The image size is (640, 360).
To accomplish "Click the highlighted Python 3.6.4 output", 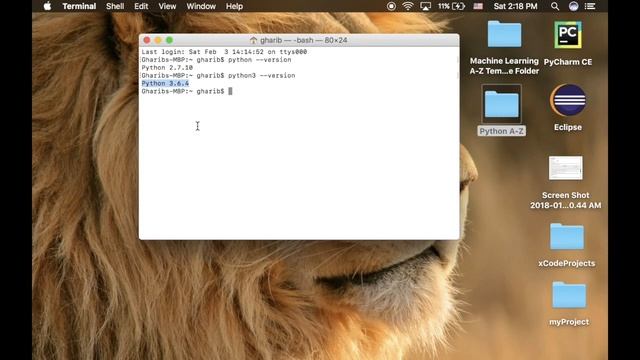I will 165,83.
